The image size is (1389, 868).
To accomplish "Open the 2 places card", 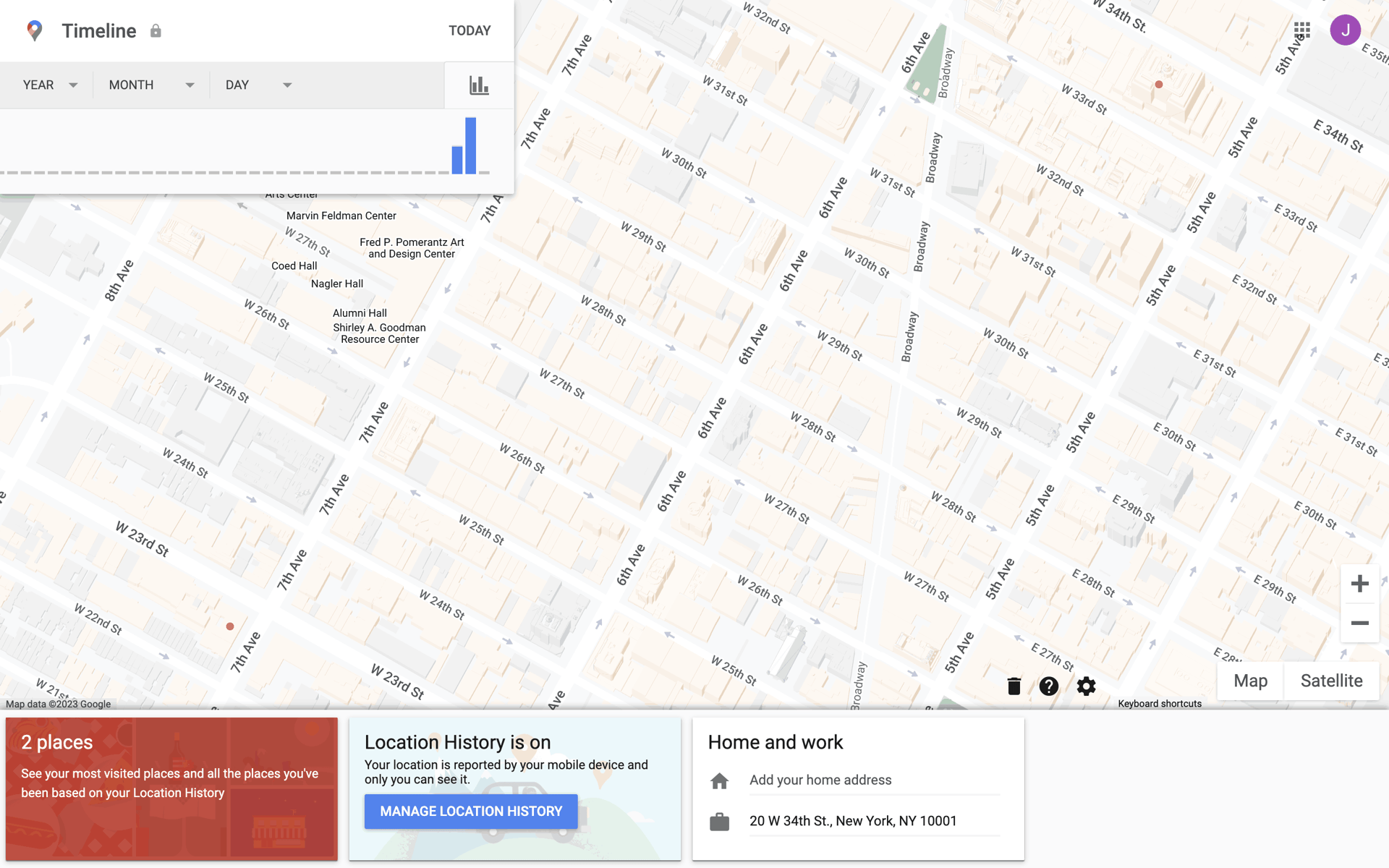I will [x=171, y=788].
